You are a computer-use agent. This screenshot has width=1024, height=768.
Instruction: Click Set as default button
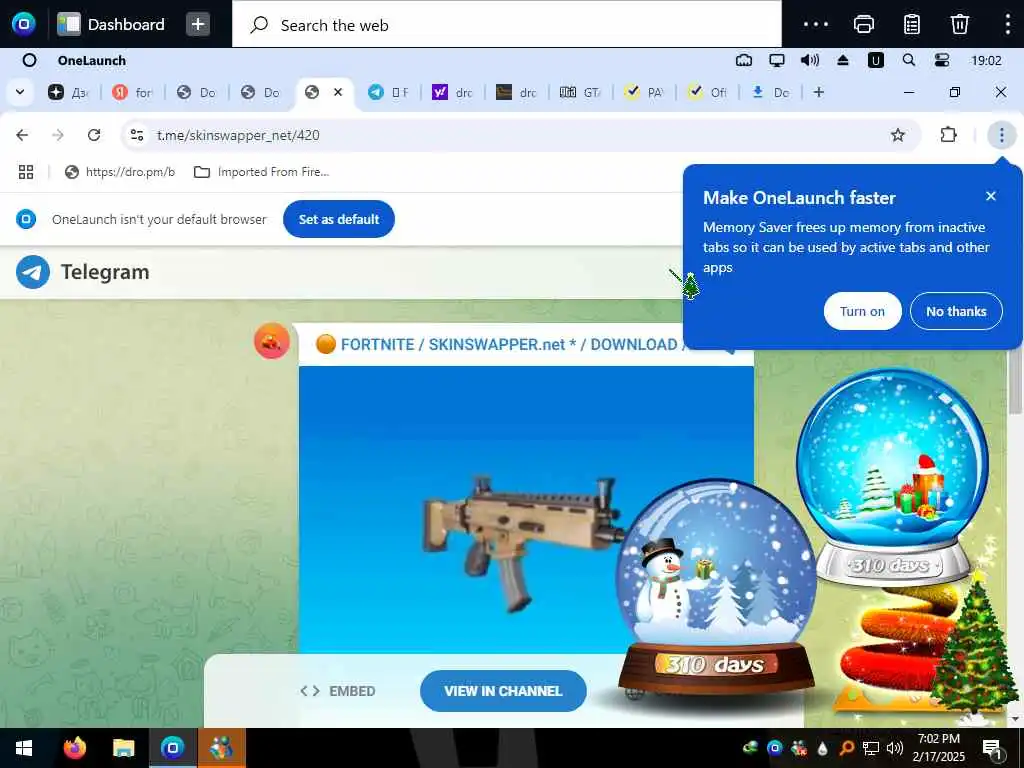coord(338,219)
